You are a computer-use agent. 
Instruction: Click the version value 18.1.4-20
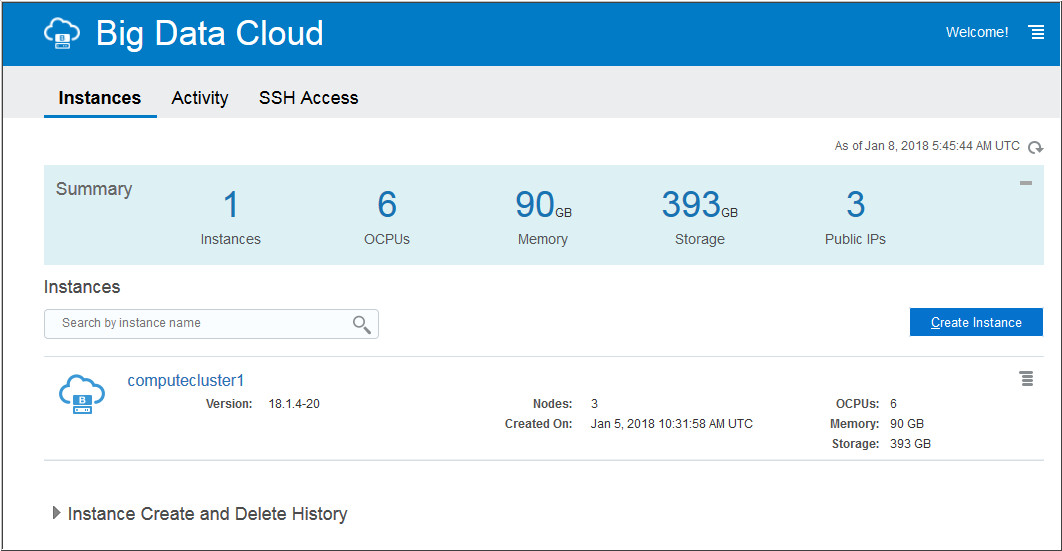click(294, 403)
